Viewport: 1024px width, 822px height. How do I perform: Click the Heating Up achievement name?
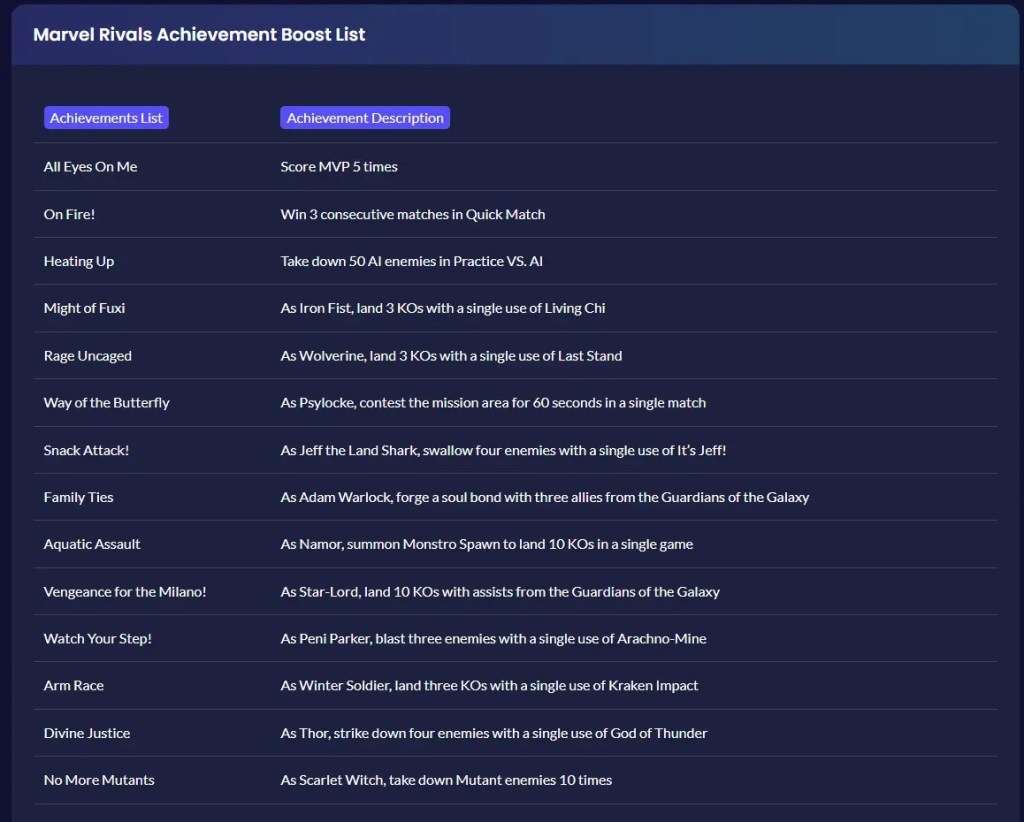(x=78, y=261)
